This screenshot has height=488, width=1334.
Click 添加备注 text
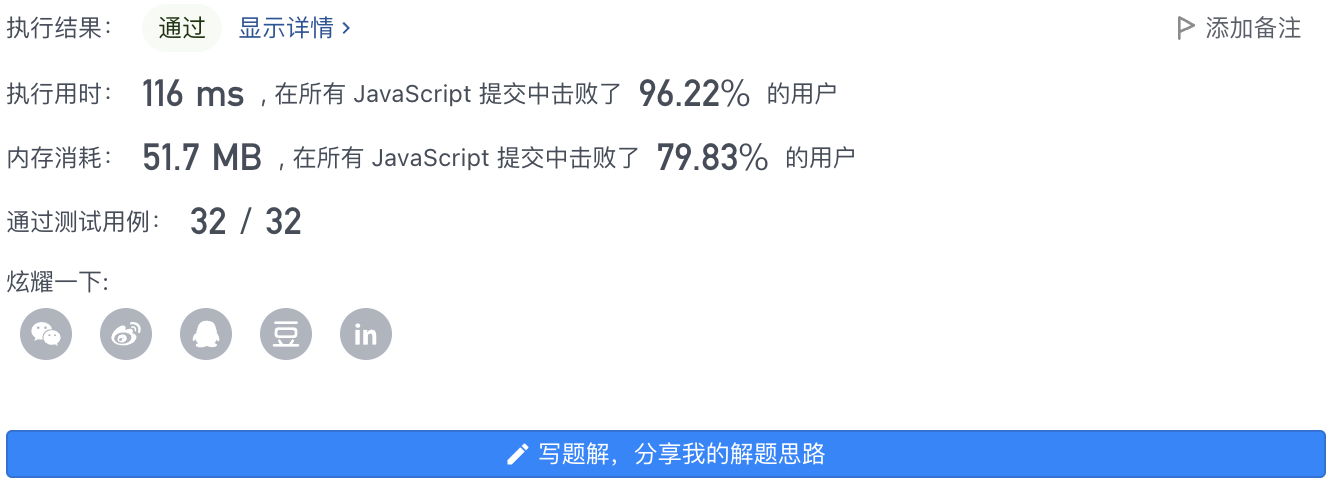coord(1253,28)
